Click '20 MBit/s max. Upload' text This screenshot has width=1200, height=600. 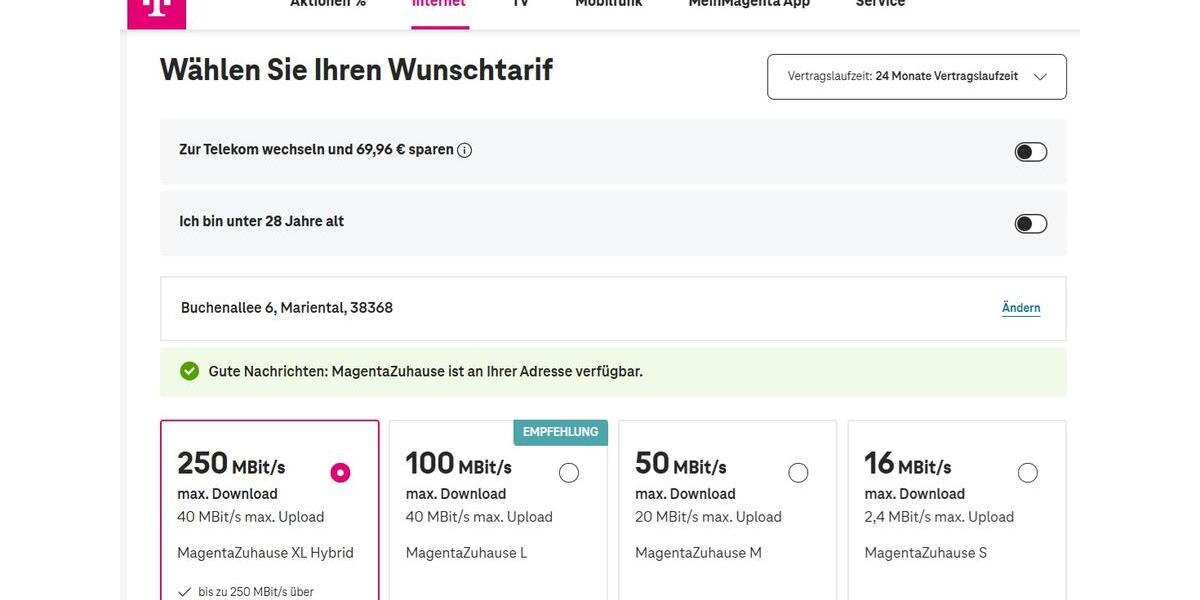pyautogui.click(x=708, y=517)
